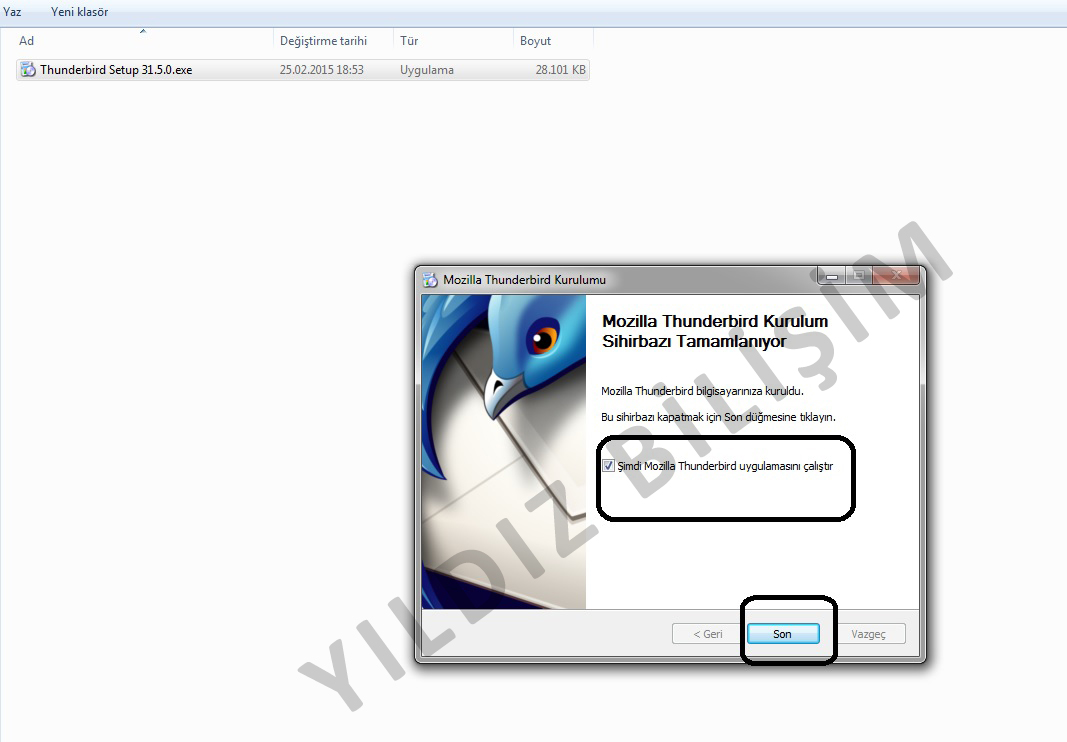Close the Mozilla Thunderbird Kurulumu window
This screenshot has height=742, width=1067.
tap(896, 275)
